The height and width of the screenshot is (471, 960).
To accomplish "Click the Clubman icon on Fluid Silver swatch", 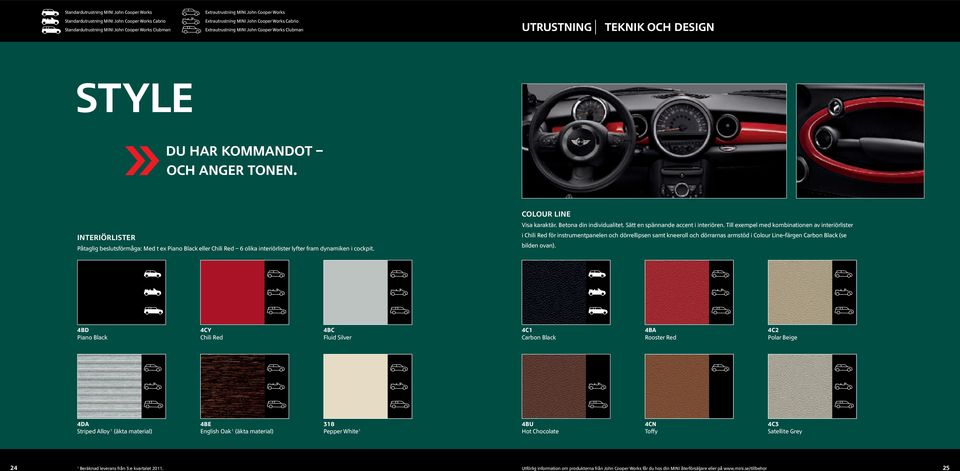I will click(399, 311).
